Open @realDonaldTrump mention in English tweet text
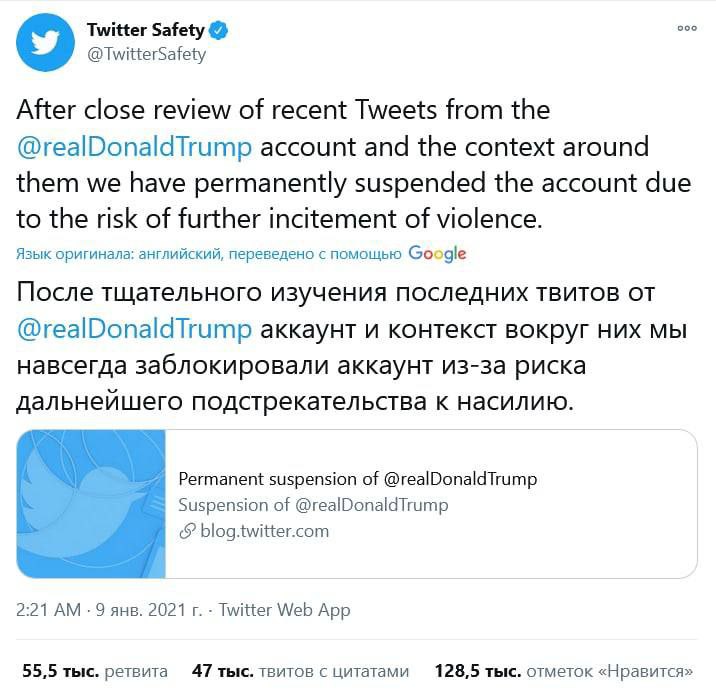 click(x=135, y=146)
